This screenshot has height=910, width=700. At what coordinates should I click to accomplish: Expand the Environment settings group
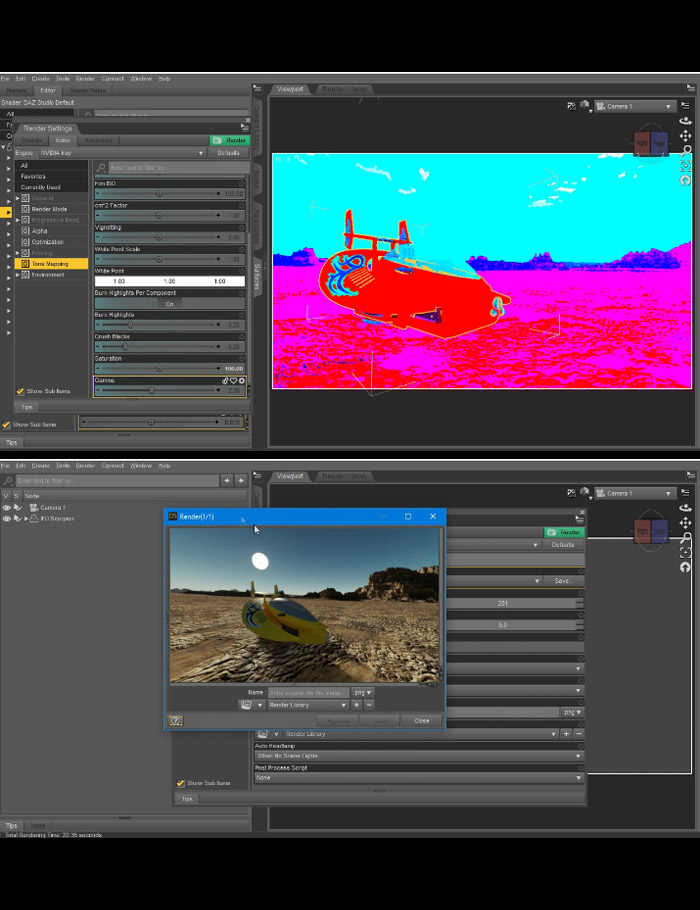[17, 275]
